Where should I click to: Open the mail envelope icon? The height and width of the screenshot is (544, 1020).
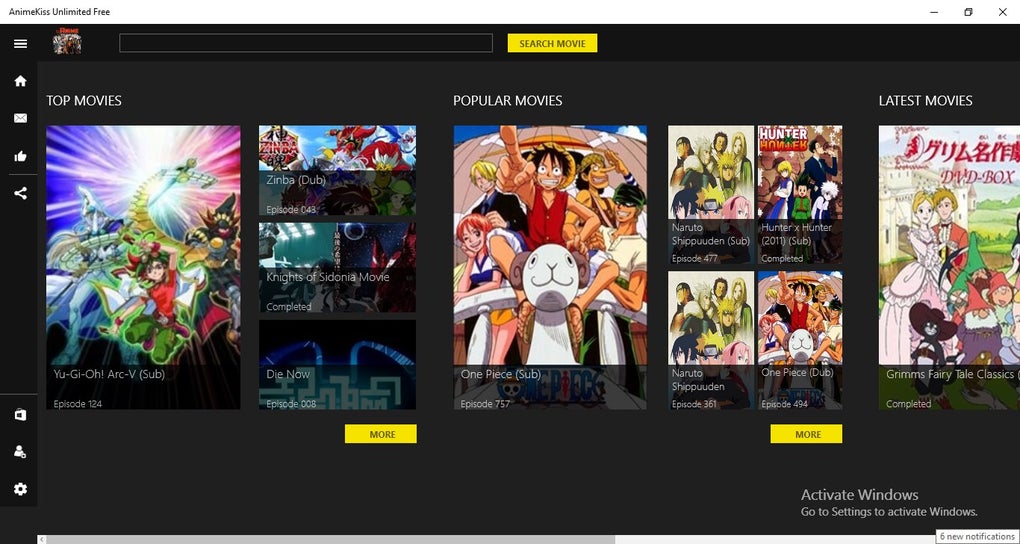[20, 118]
